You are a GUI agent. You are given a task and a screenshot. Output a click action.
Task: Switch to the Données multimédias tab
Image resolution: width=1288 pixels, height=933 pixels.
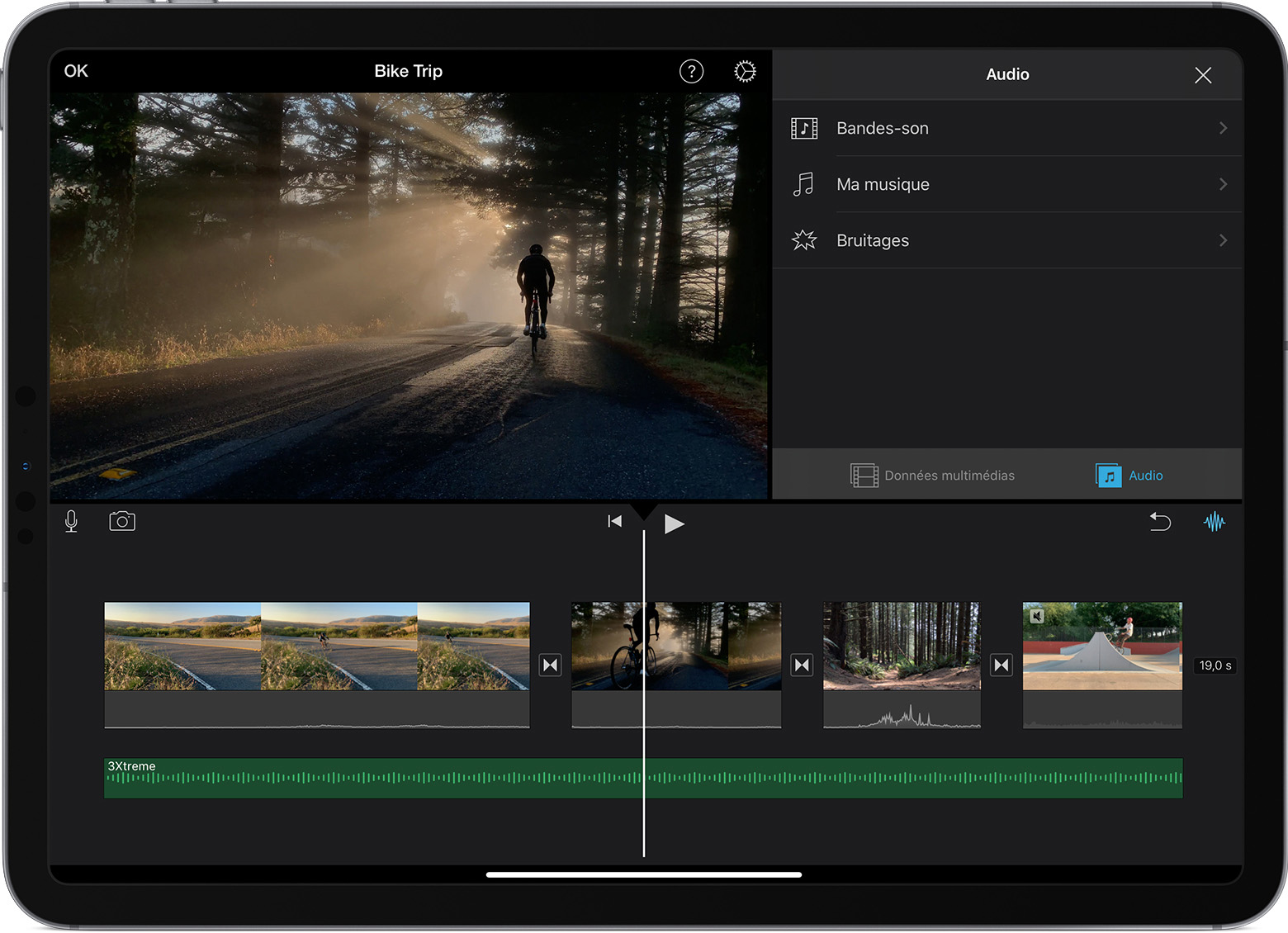(933, 476)
